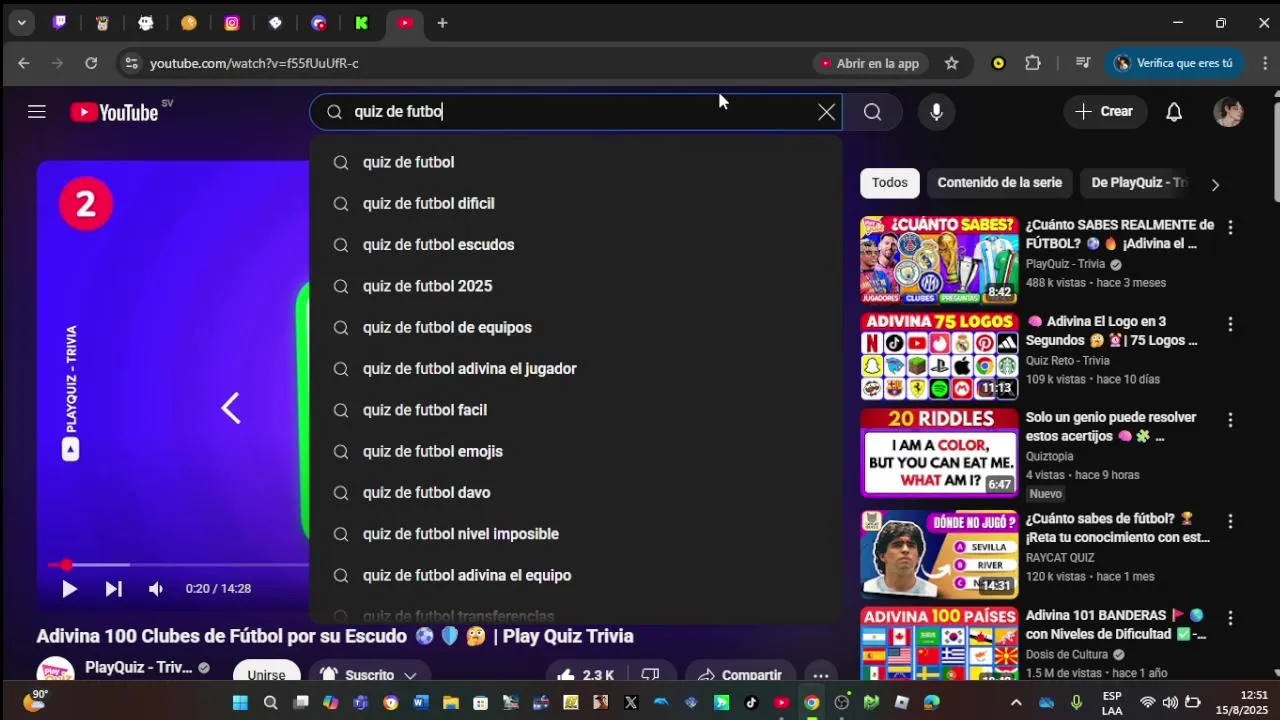The image size is (1280, 720).
Task: Open '¿Cuánto SABES REALMENTE de FÚTBOL?' thumbnail
Action: (939, 259)
